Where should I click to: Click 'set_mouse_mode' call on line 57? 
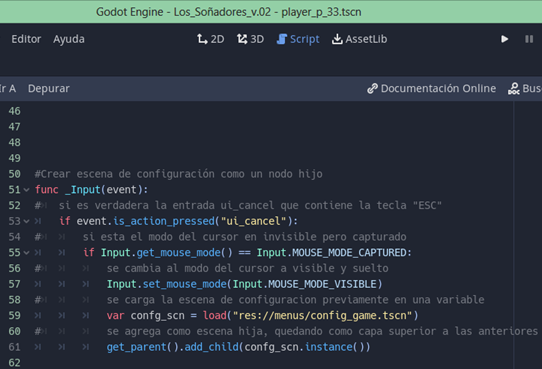185,284
